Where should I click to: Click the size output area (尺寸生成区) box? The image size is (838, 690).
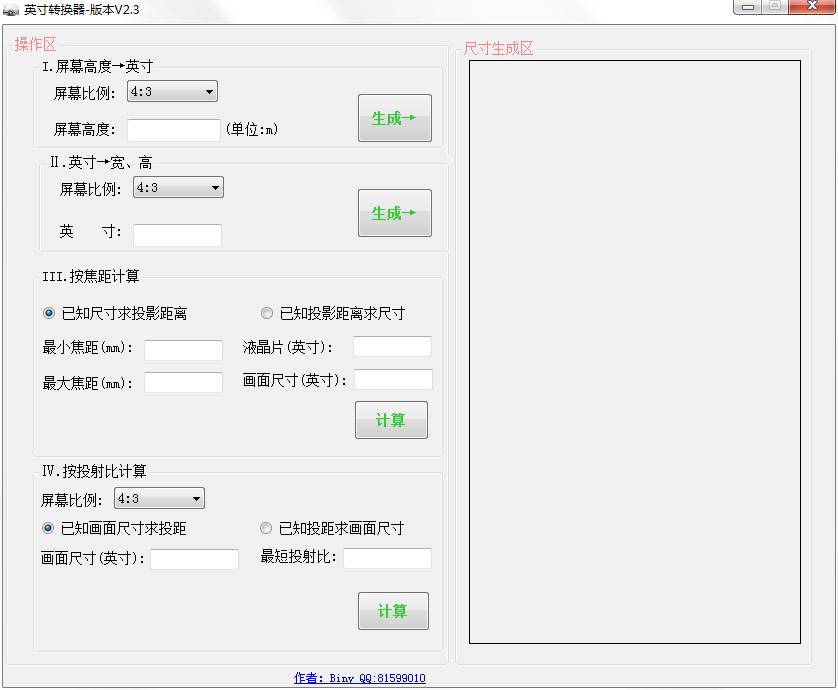(634, 352)
